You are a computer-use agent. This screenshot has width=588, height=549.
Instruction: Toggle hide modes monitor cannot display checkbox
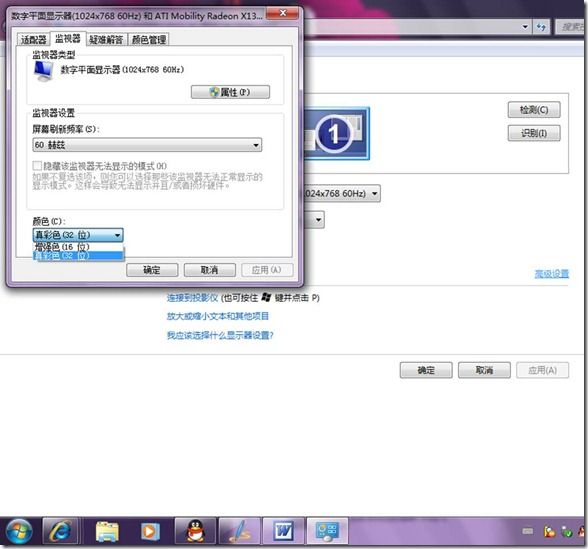[37, 166]
